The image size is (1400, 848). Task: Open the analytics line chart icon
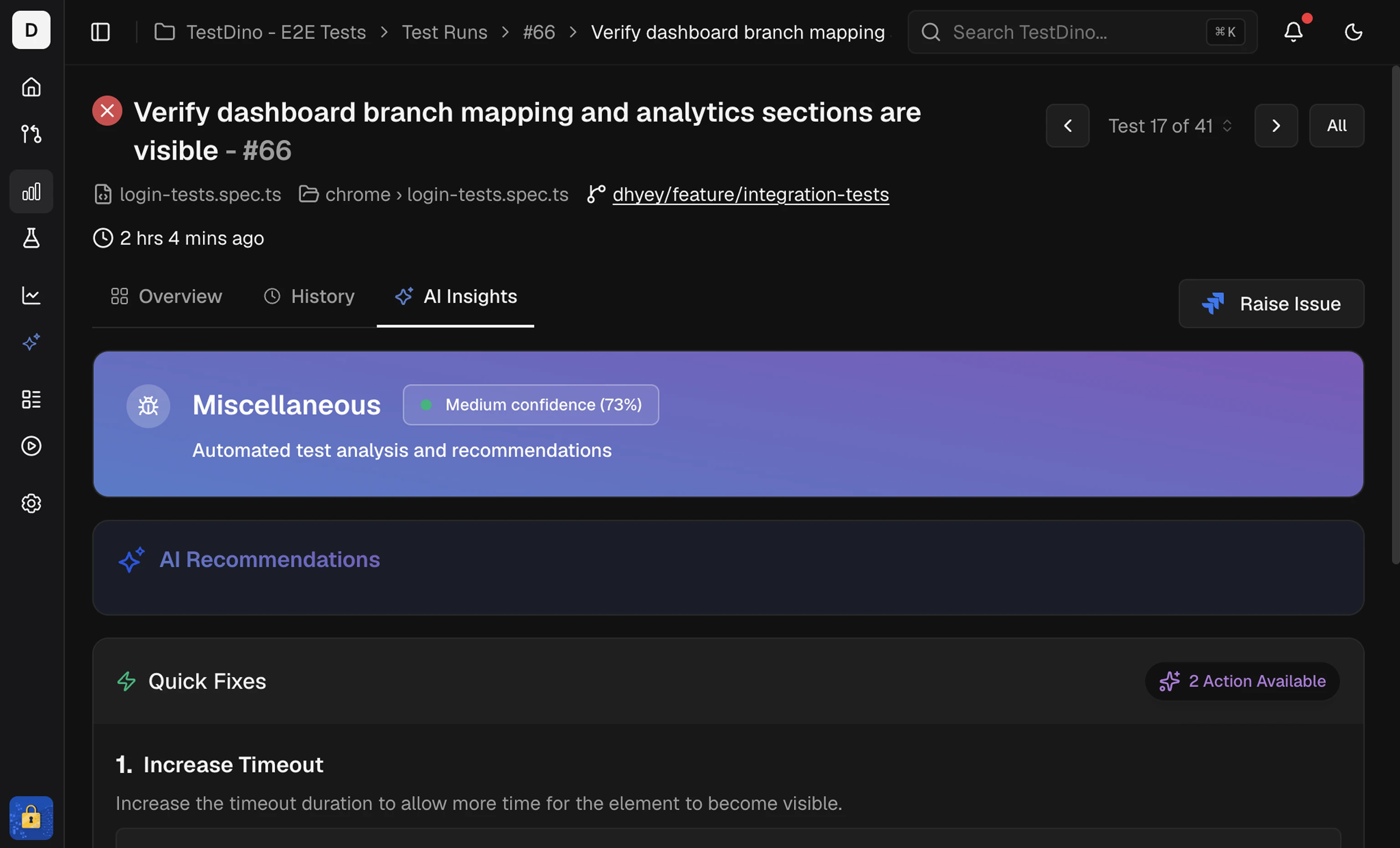(x=31, y=295)
